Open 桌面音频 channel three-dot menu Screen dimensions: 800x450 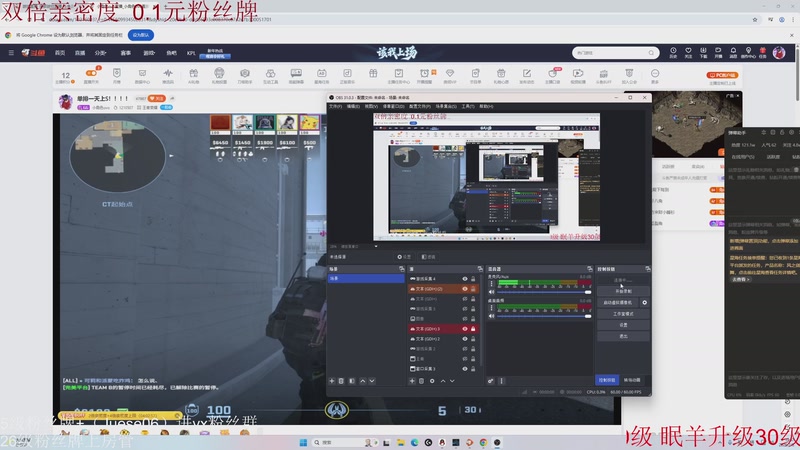click(492, 308)
